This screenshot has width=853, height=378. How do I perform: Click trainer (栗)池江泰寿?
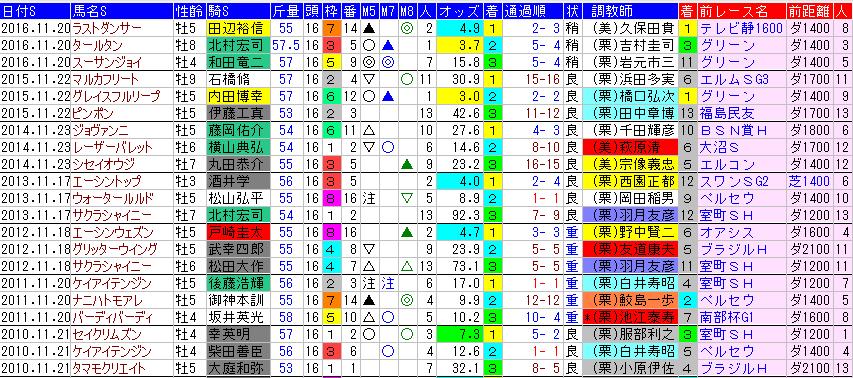[630, 317]
